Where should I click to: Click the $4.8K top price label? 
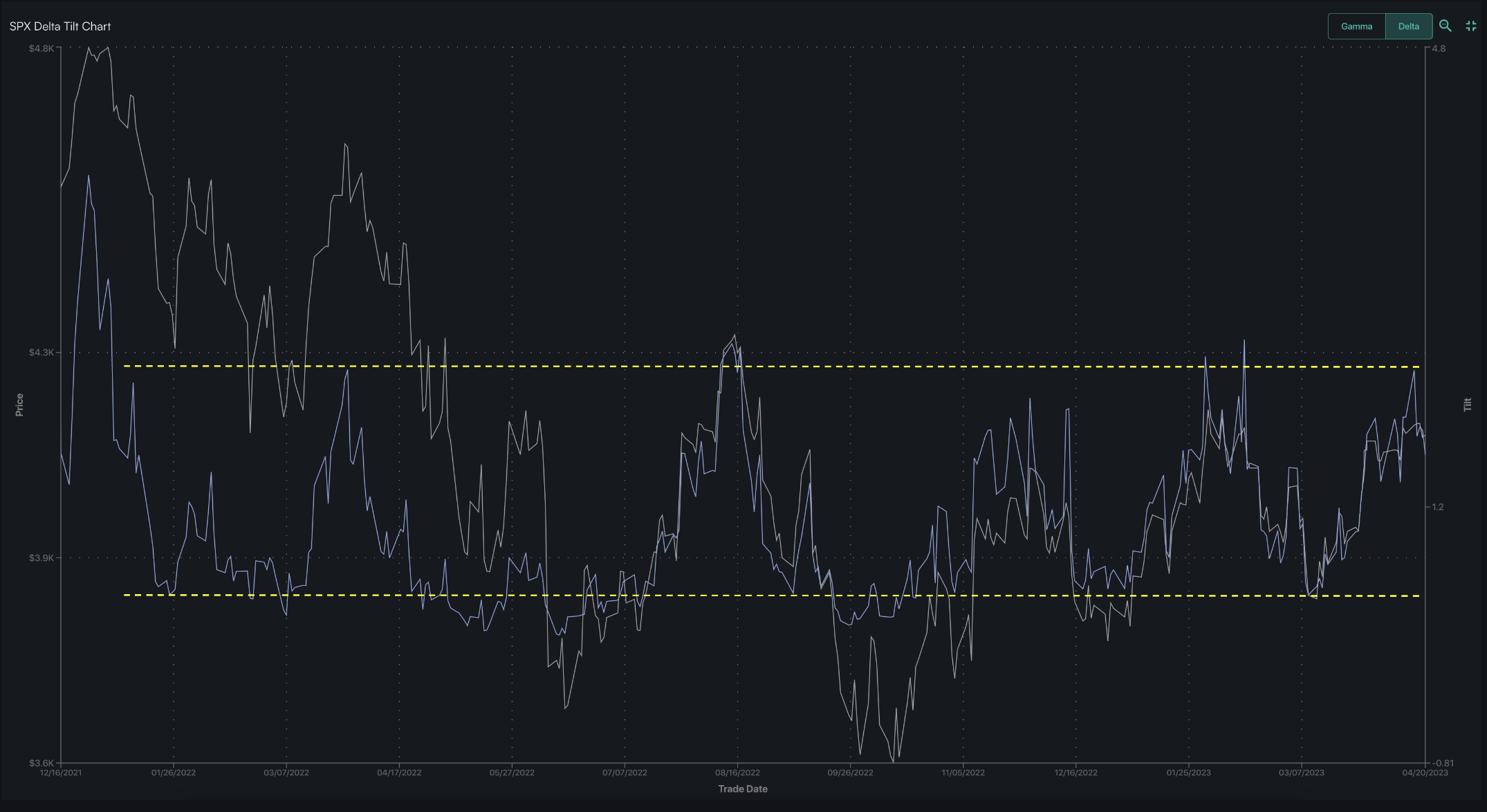pyautogui.click(x=41, y=48)
